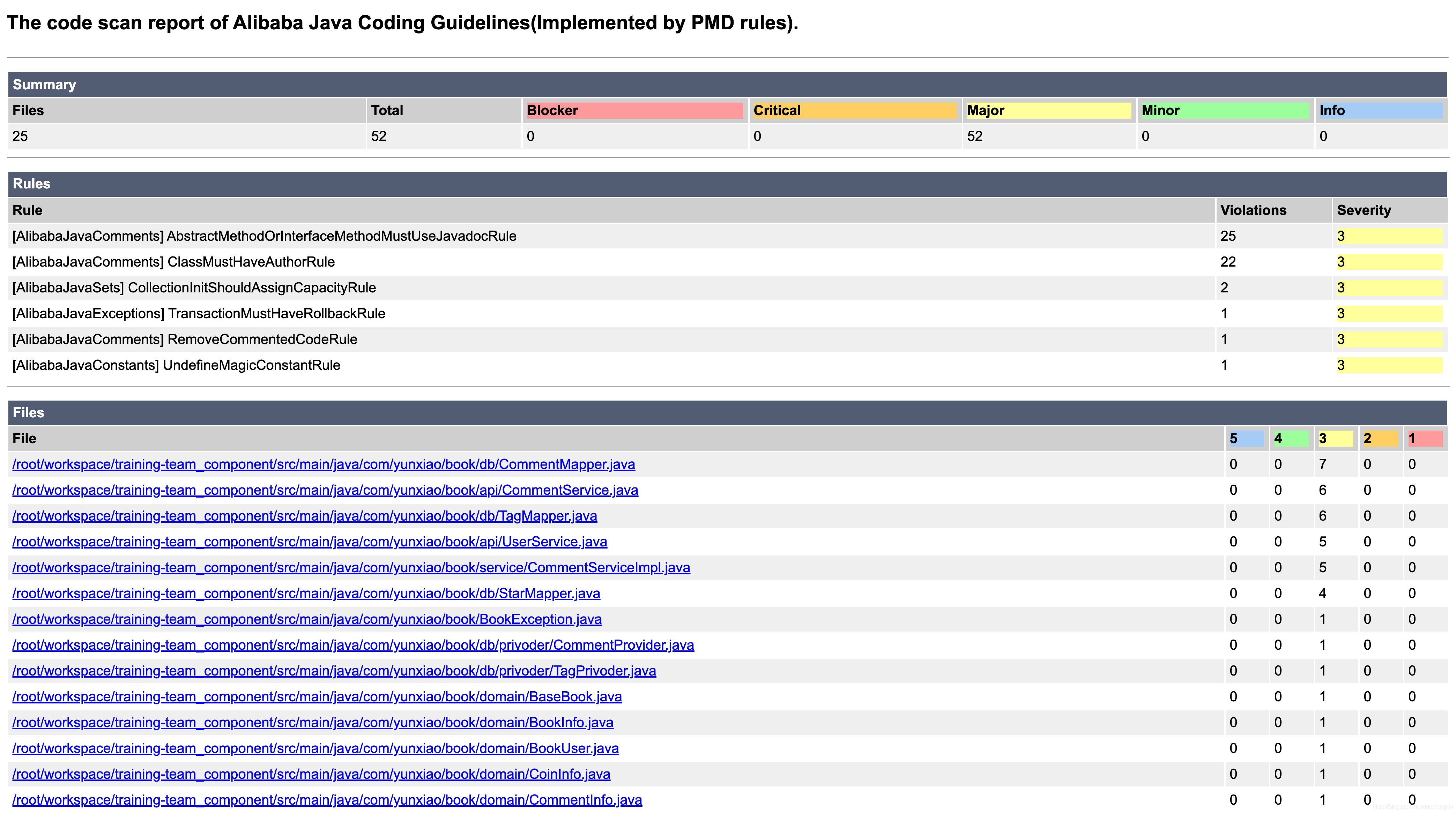The width and height of the screenshot is (1456, 813).
Task: Click the value 4 in StarMapper.java row
Action: 1323,594
